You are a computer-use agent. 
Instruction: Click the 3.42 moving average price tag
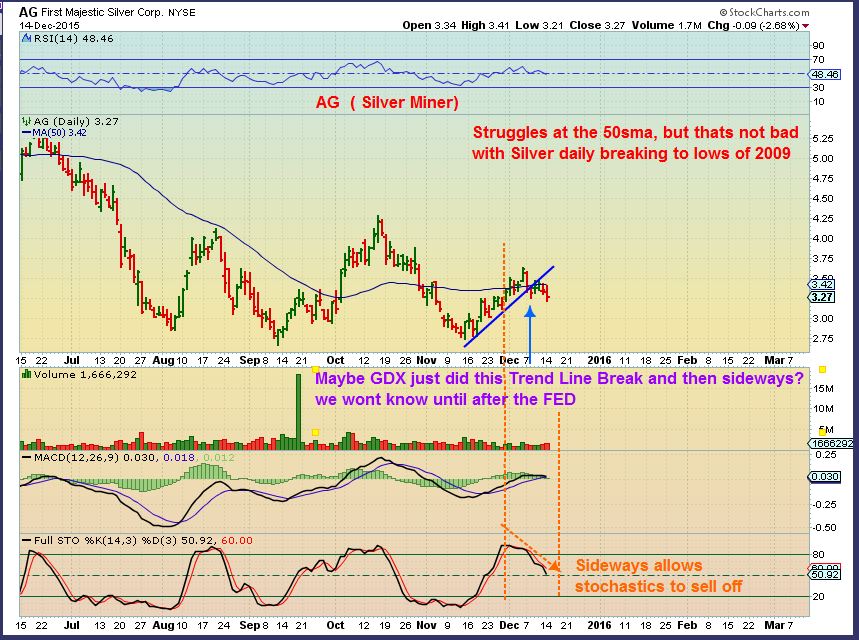(822, 284)
